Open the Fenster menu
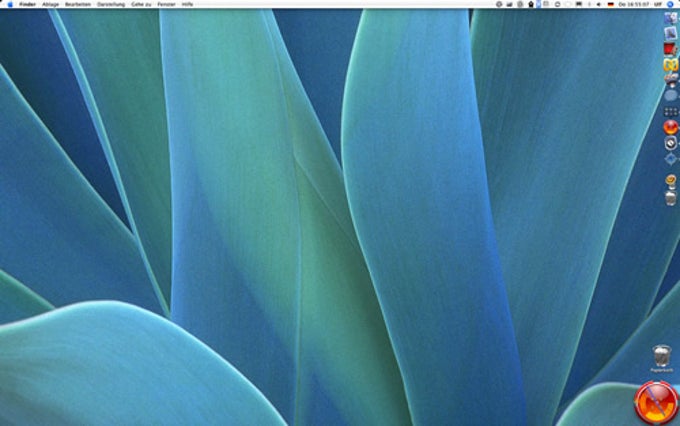Screen dimensions: 680x426 pyautogui.click(x=166, y=4)
